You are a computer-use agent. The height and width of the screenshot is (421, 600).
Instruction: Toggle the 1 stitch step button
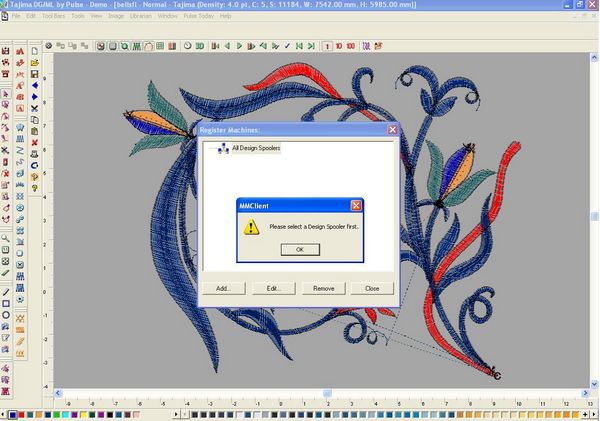click(327, 45)
